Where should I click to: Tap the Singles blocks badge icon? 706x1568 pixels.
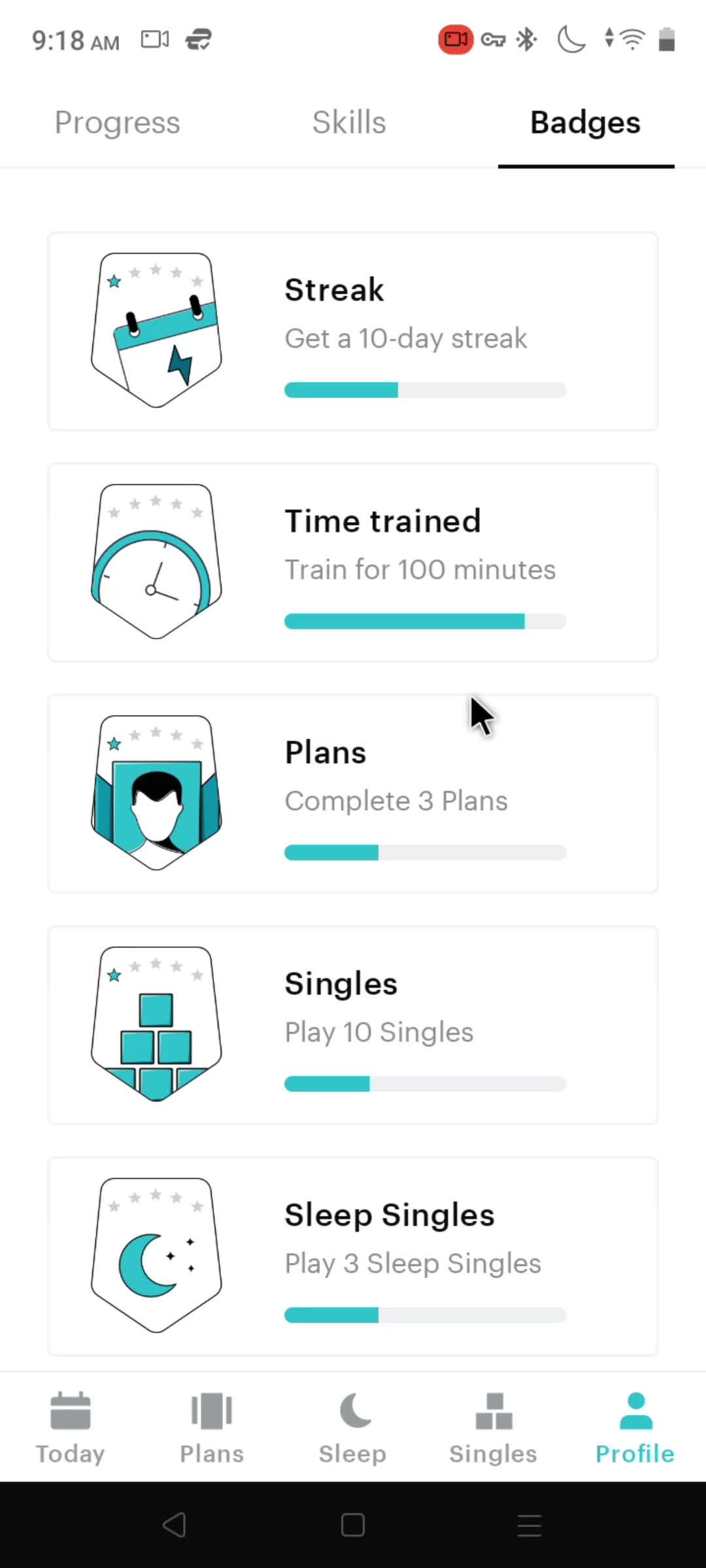156,1024
